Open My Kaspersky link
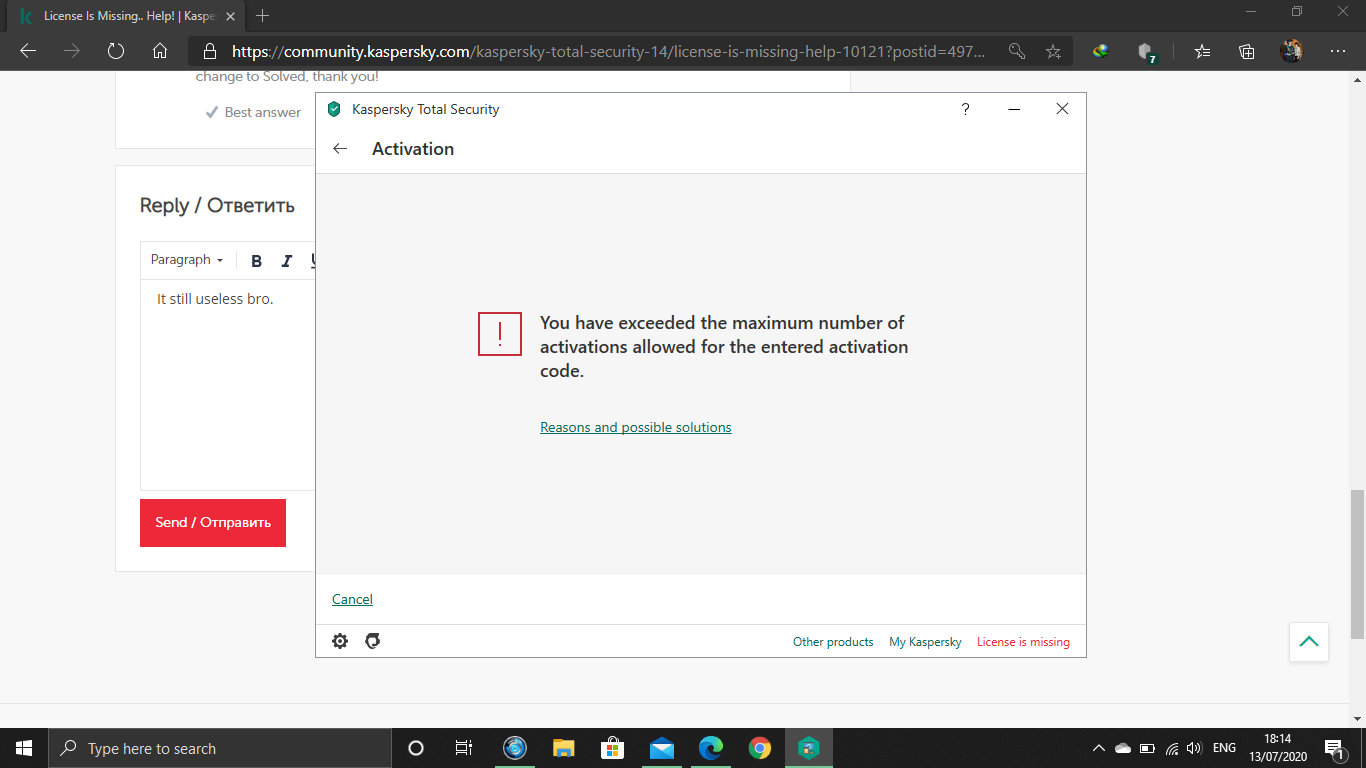1366x768 pixels. [925, 642]
